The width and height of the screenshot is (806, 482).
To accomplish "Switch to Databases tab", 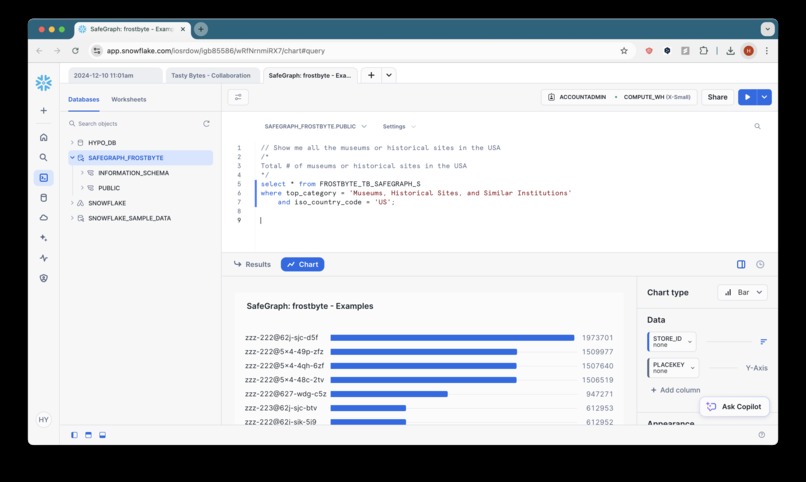I will click(x=84, y=99).
